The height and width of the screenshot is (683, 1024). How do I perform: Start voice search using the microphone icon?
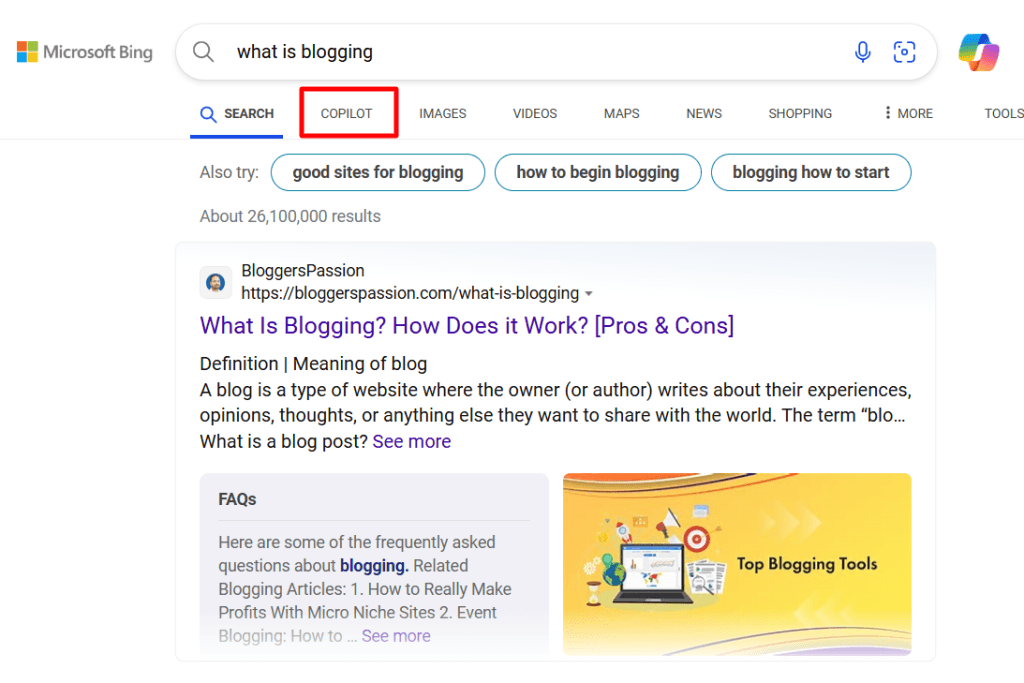click(x=862, y=51)
